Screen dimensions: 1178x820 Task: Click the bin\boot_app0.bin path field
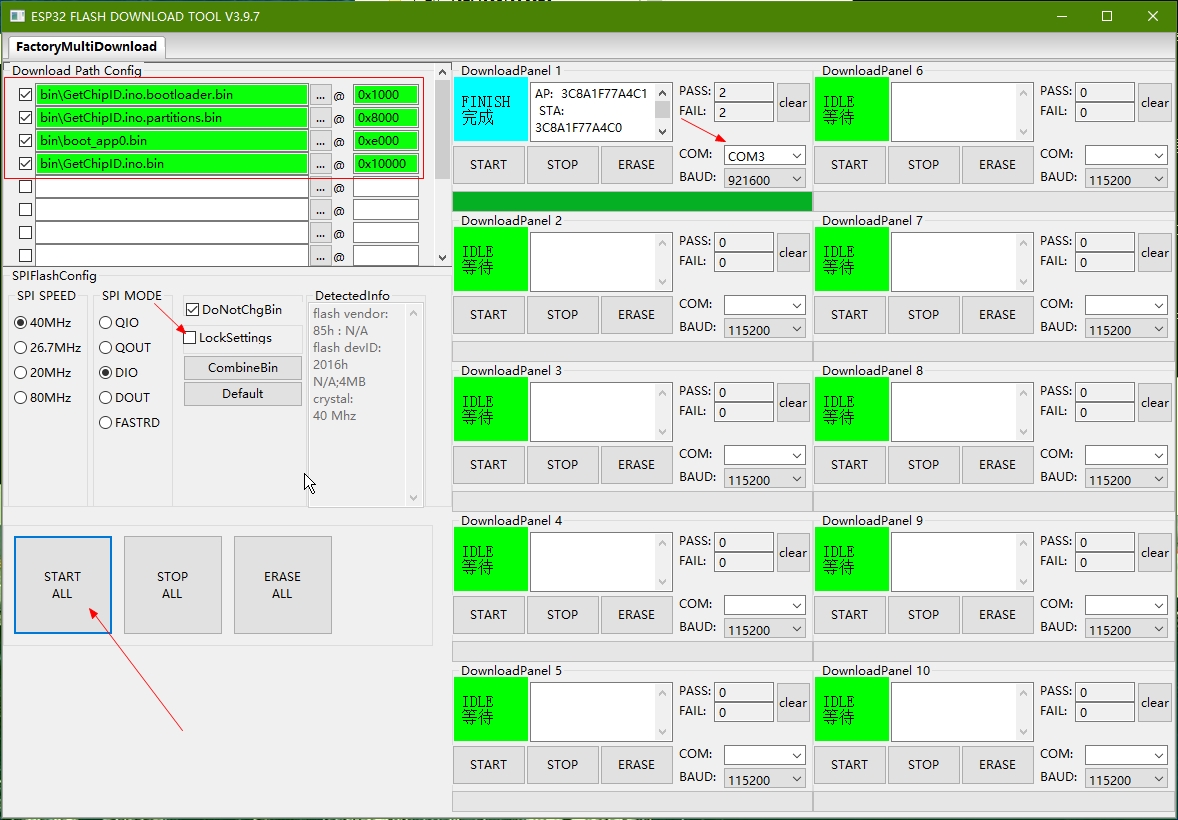(x=172, y=141)
